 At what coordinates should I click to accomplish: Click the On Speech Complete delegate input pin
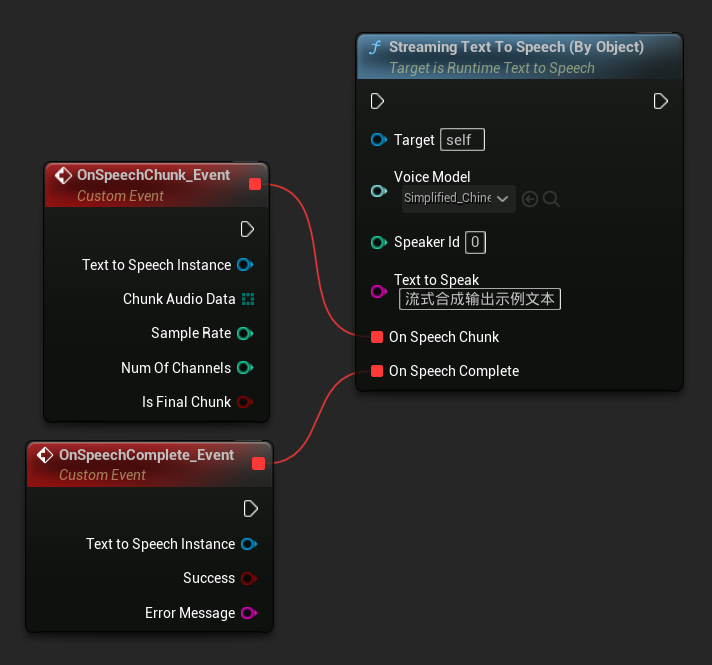(x=377, y=371)
